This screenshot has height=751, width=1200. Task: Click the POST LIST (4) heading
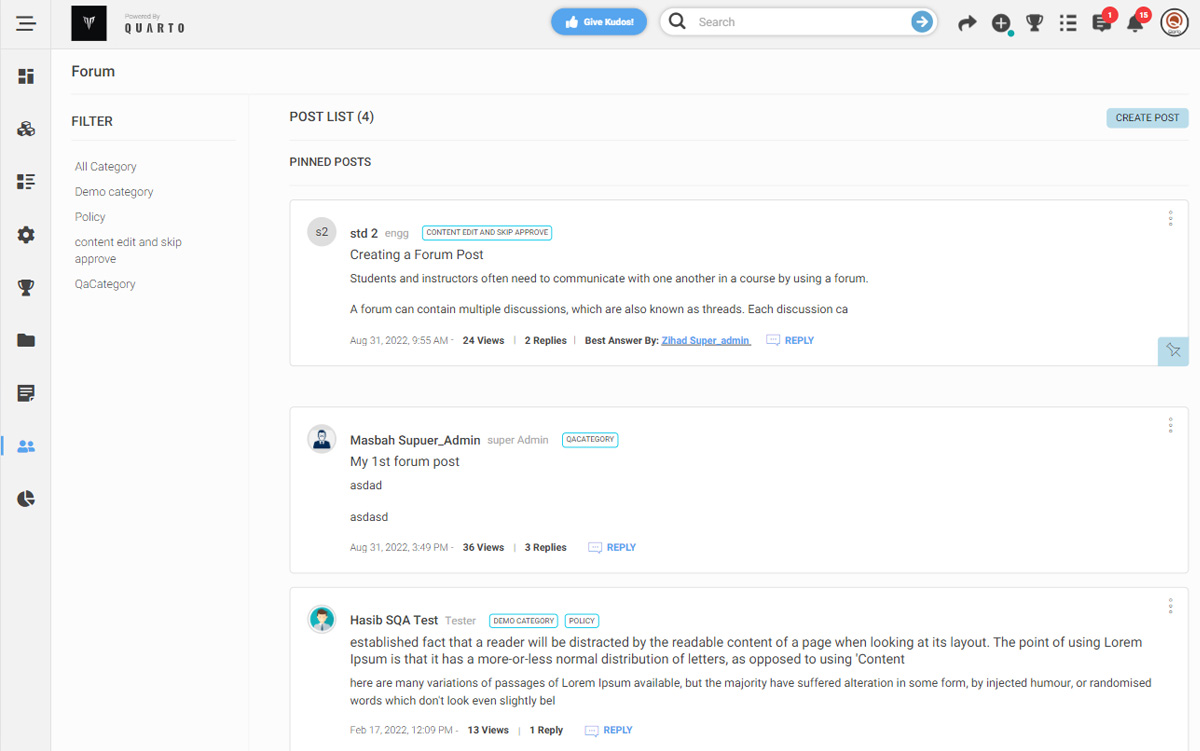tap(332, 117)
